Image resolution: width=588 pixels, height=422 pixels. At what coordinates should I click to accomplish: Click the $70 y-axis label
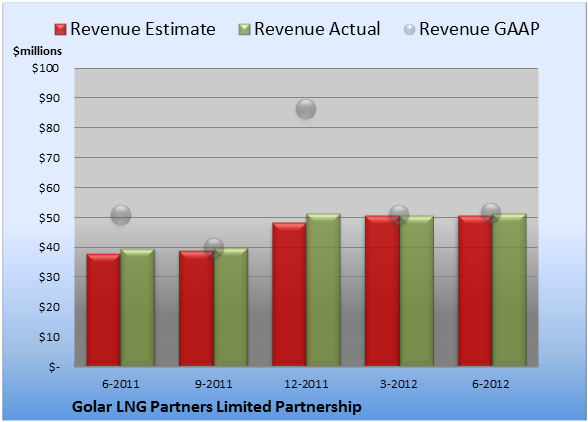(49, 158)
